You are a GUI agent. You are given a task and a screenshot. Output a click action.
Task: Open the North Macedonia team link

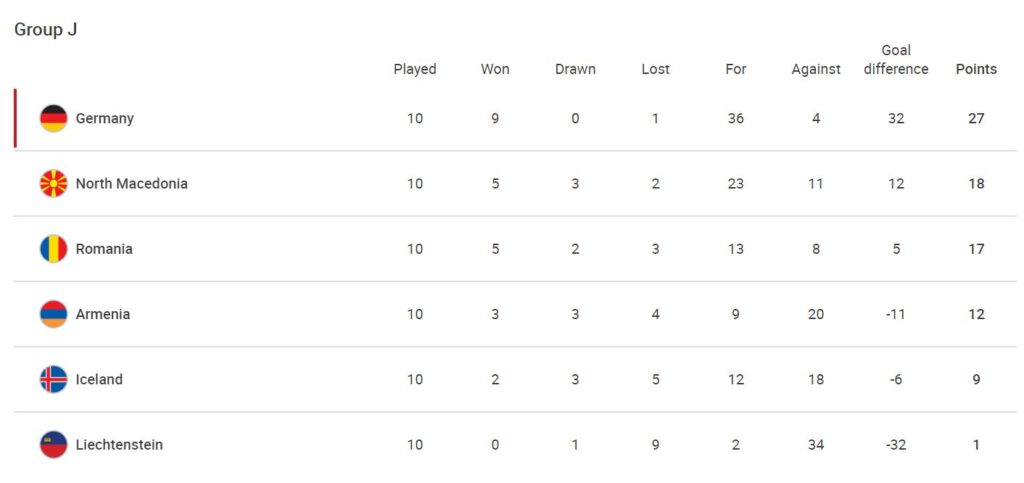pos(131,183)
